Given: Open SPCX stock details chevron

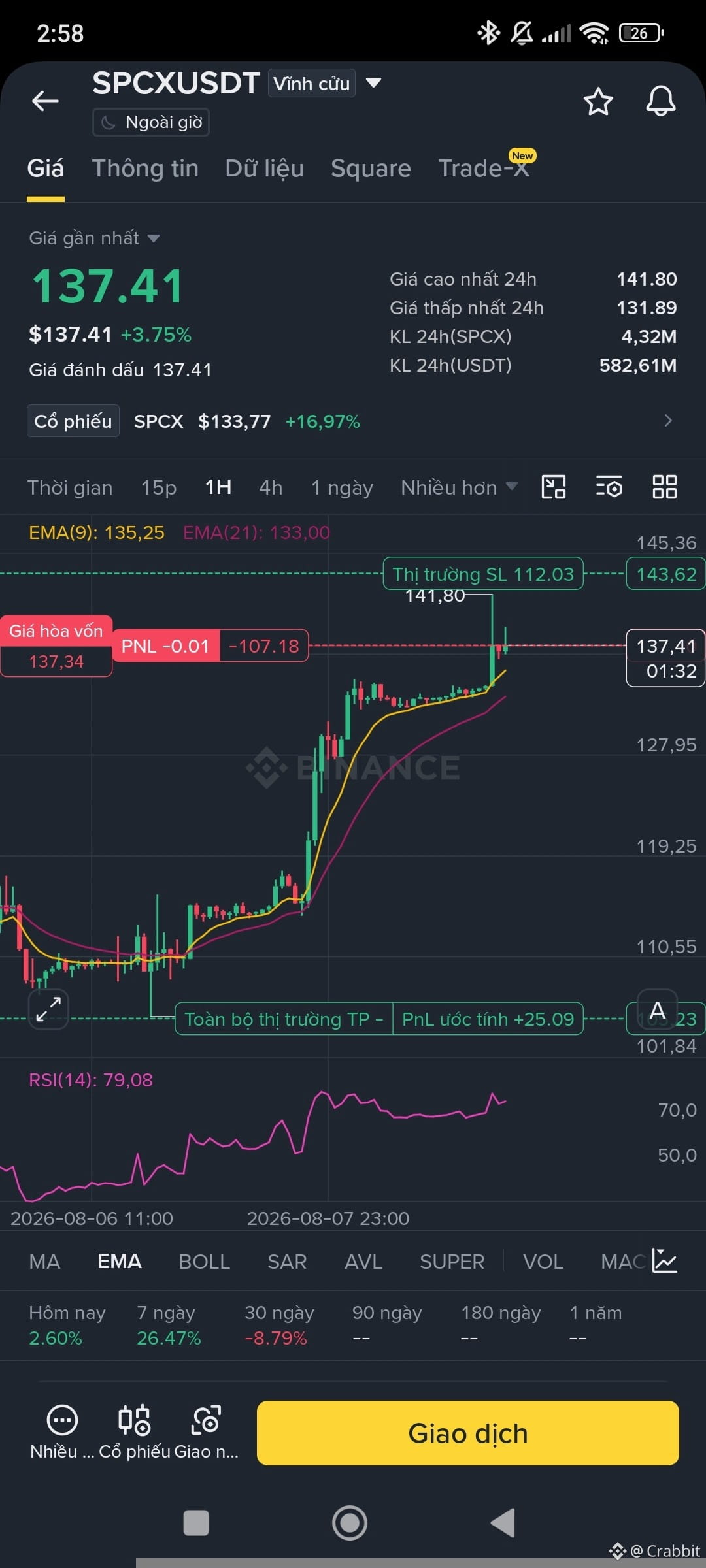Looking at the screenshot, I should 667,421.
